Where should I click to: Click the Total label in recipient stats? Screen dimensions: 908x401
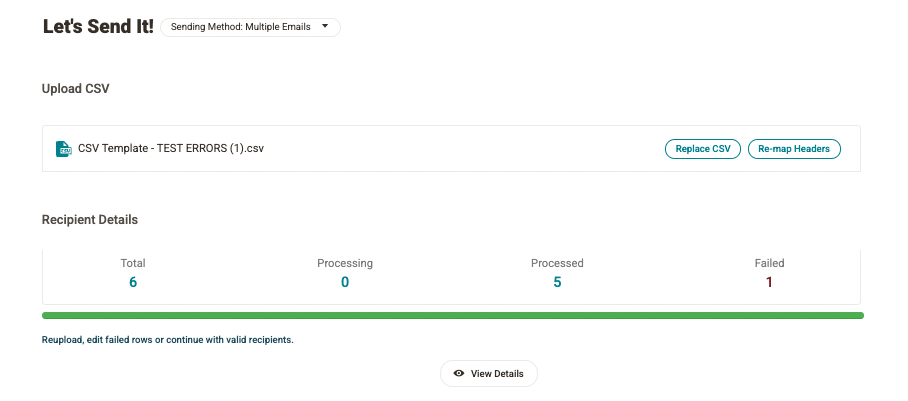(133, 263)
